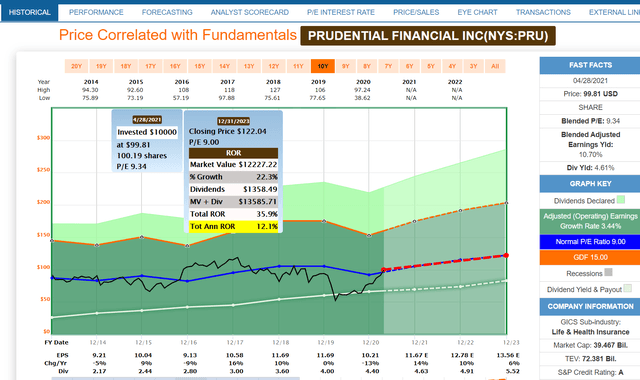Click the Blended P/E: 9.34 fact
640x380 pixels.
(x=590, y=121)
